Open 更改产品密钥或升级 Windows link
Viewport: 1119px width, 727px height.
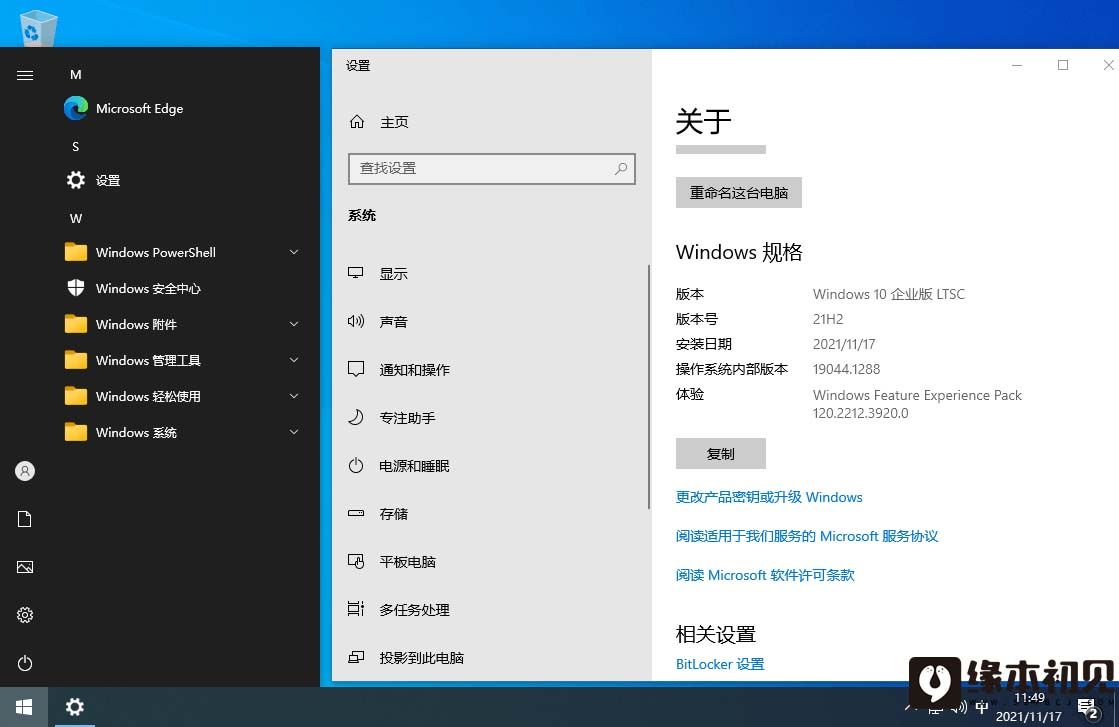(x=768, y=497)
